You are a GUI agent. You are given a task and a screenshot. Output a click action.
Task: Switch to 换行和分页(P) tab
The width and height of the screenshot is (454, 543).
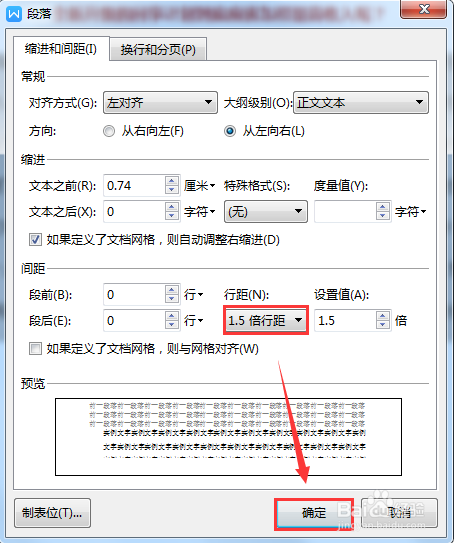(158, 50)
